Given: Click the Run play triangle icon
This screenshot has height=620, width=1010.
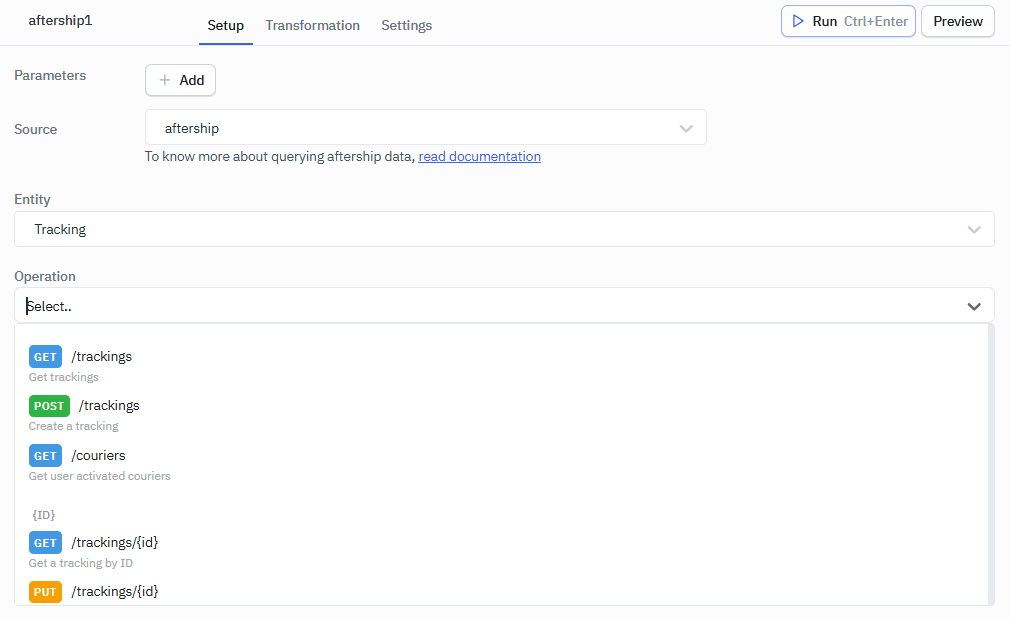Looking at the screenshot, I should [798, 21].
